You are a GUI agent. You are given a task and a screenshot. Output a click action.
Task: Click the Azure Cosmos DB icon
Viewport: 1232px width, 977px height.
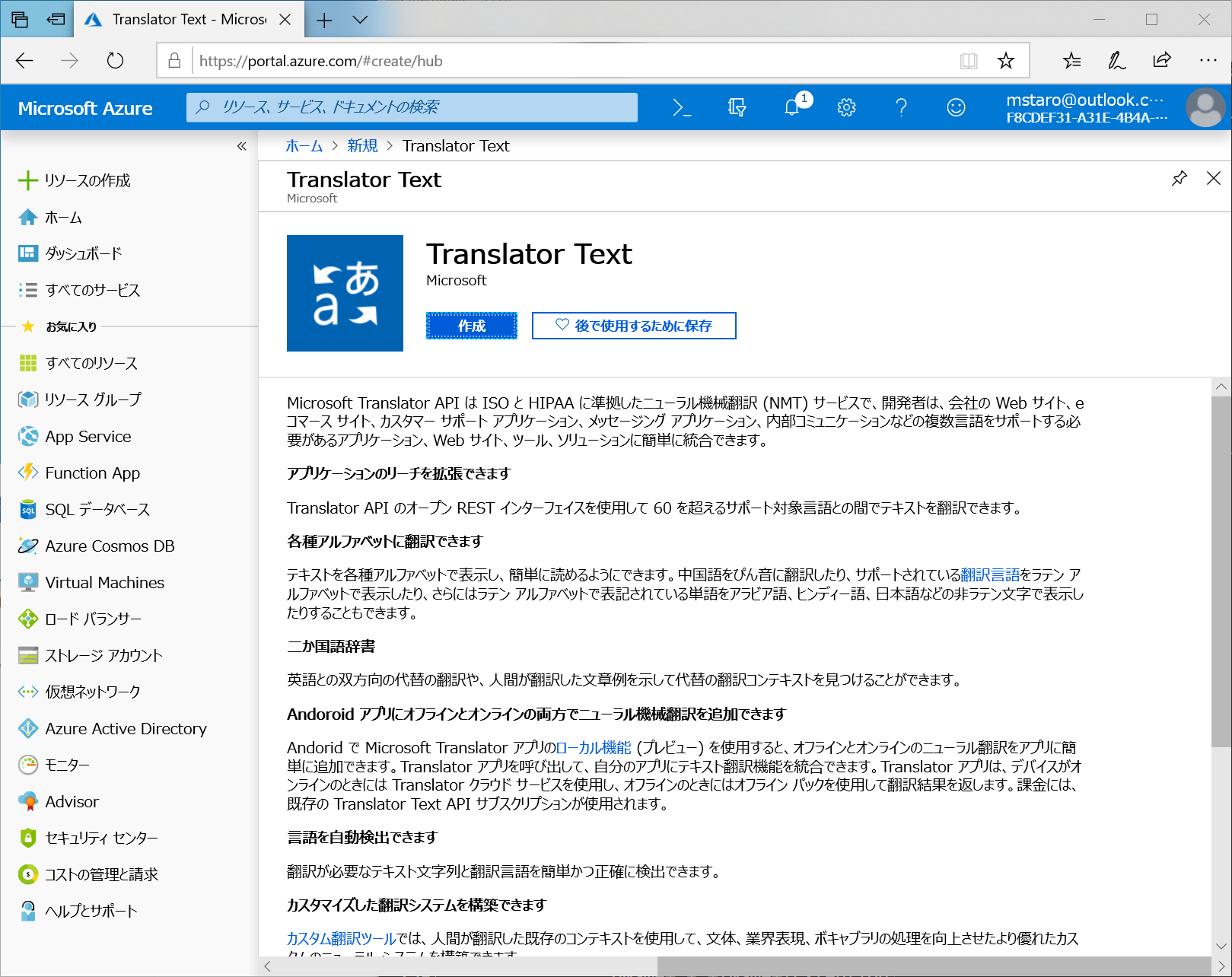[28, 546]
